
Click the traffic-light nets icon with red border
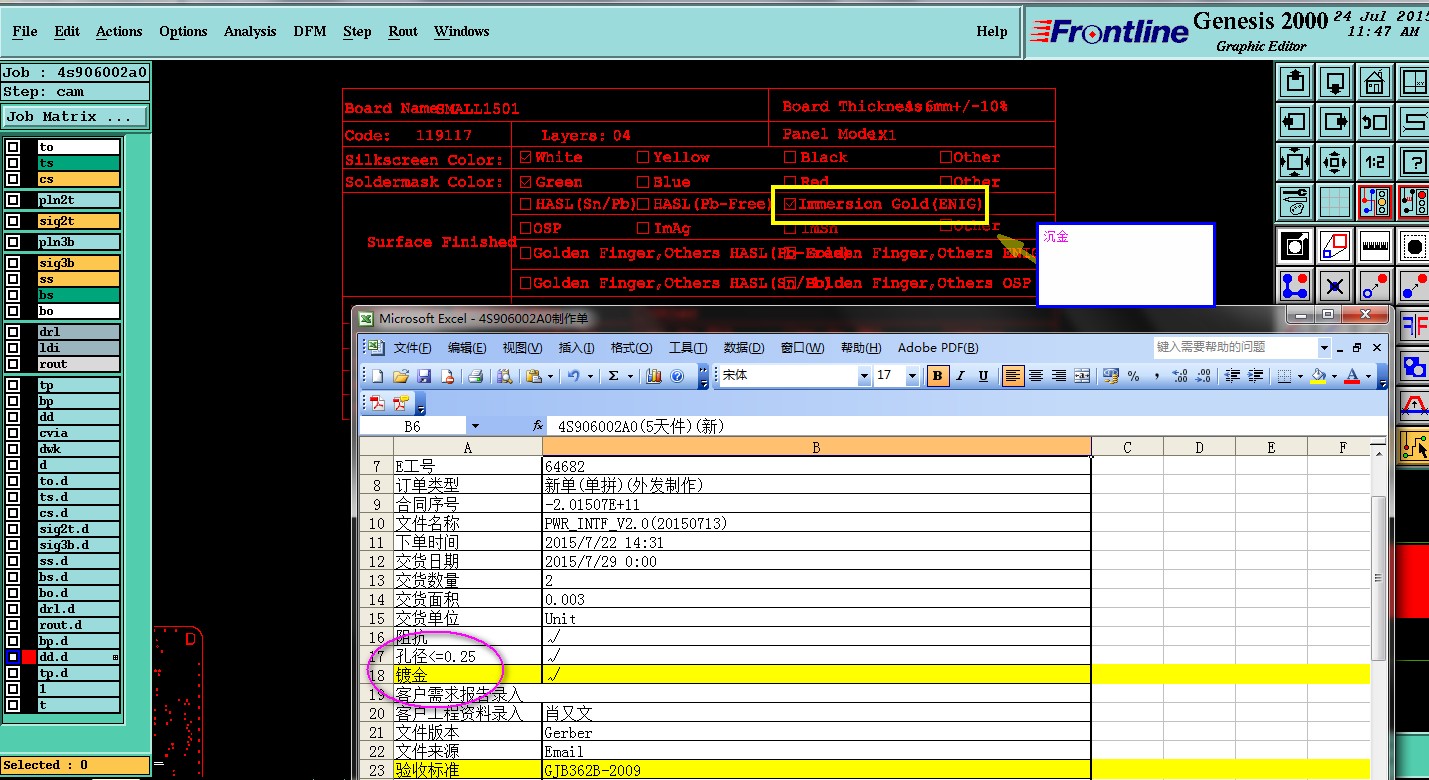1375,202
